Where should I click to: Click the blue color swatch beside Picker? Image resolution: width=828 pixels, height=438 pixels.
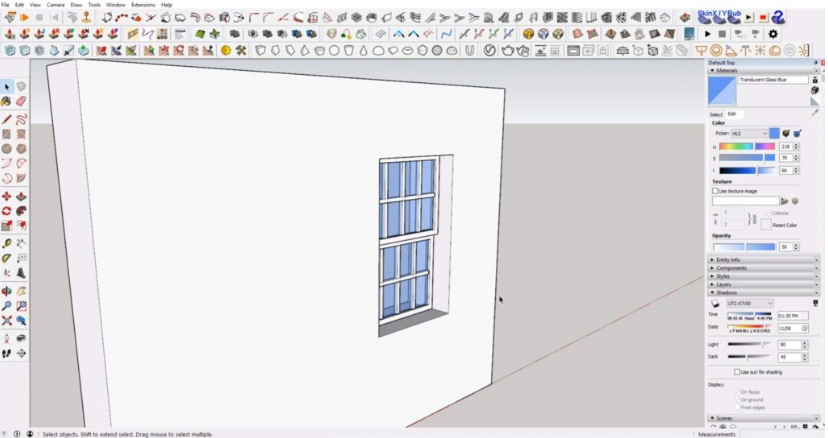[x=774, y=134]
